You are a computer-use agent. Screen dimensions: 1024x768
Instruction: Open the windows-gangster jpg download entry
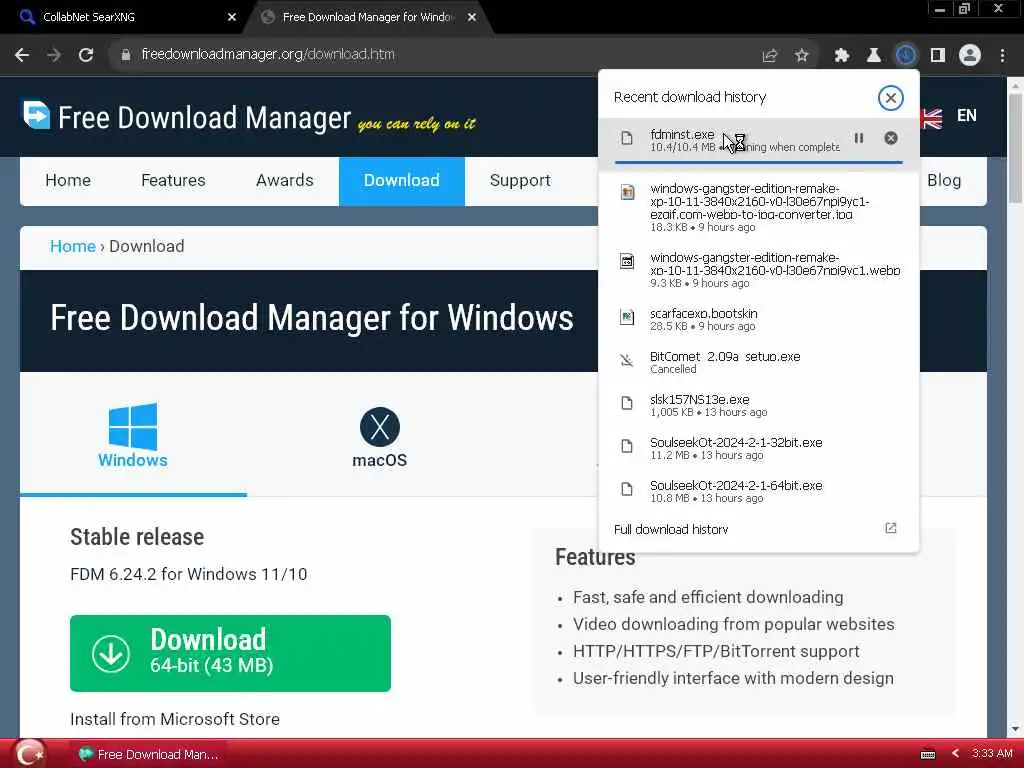click(759, 208)
